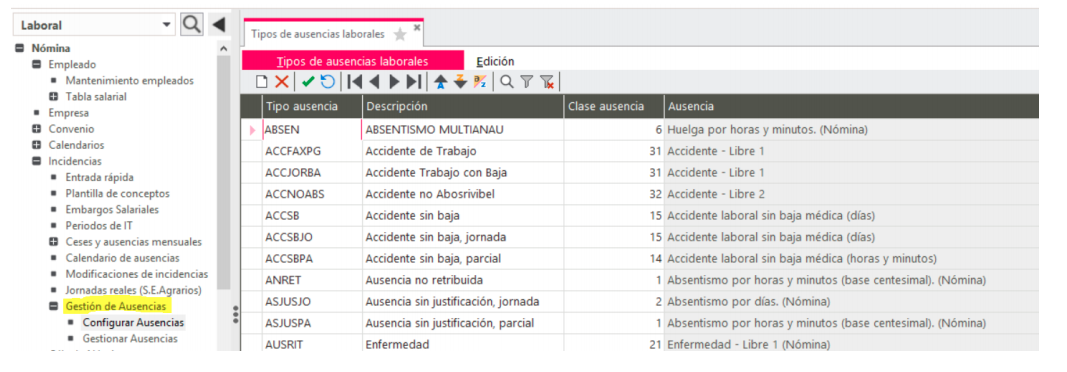Viewport: 1067px width, 372px height.
Task: Select the ACCFAXPG cell
Action: pos(312,151)
